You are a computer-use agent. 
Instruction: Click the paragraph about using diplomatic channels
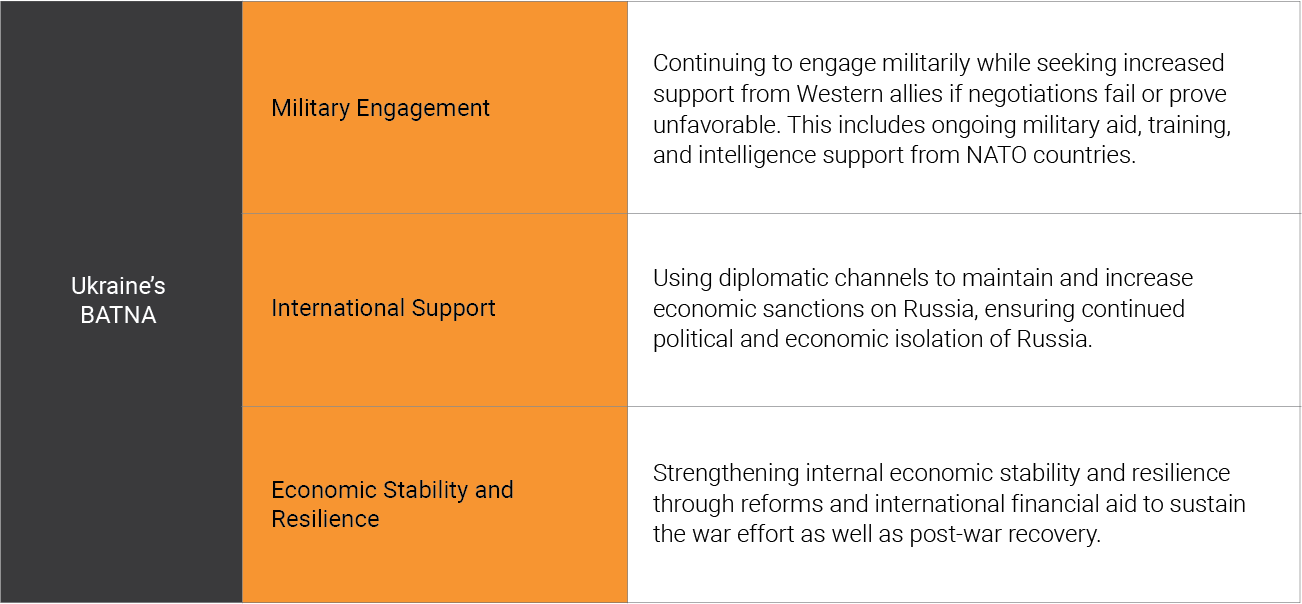923,308
